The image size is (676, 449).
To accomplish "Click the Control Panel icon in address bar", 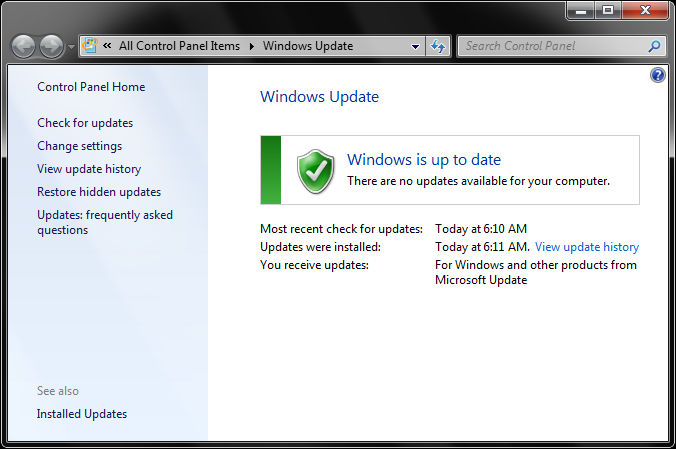I will pos(89,46).
